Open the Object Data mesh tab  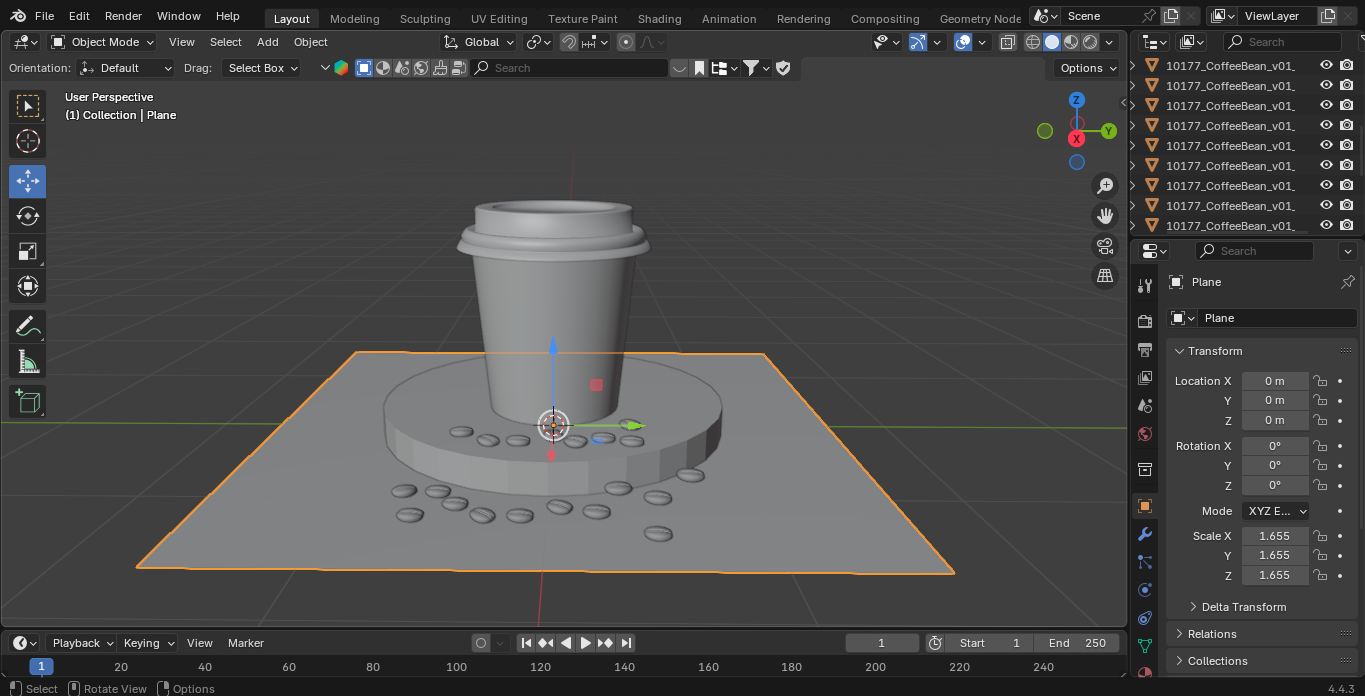[1145, 646]
